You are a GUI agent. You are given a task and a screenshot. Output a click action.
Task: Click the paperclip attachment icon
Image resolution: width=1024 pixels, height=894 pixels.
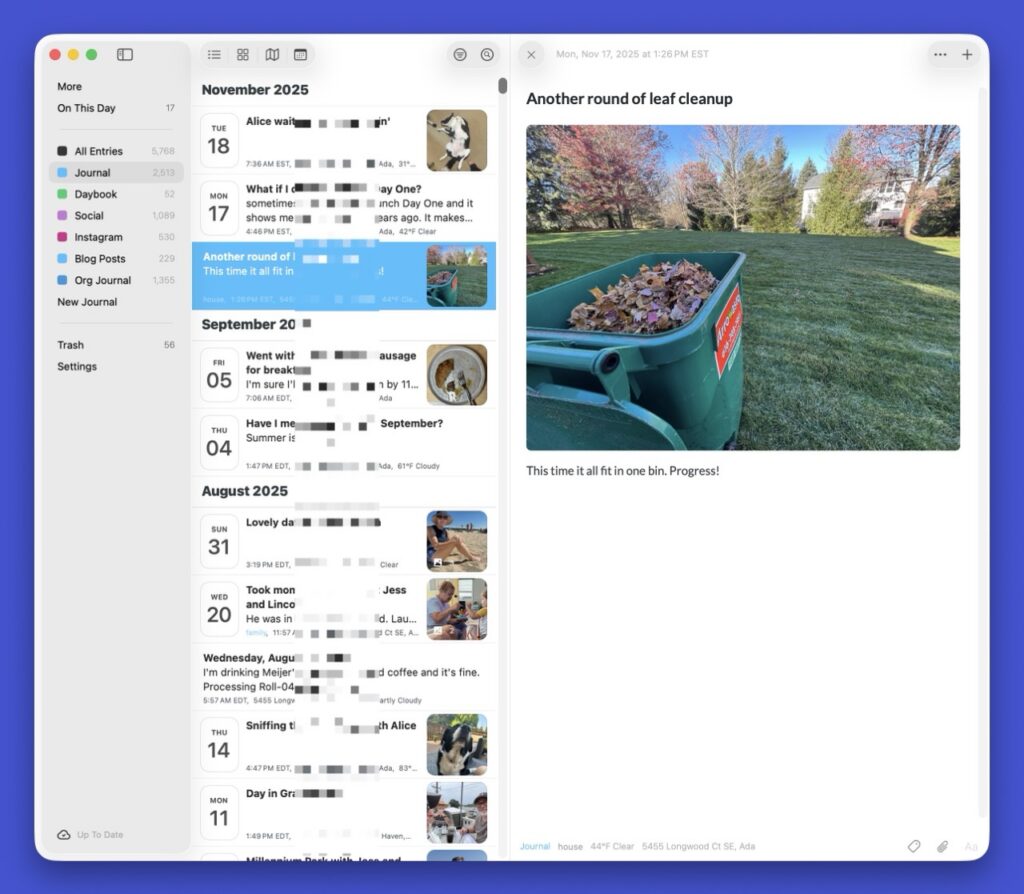coord(942,846)
